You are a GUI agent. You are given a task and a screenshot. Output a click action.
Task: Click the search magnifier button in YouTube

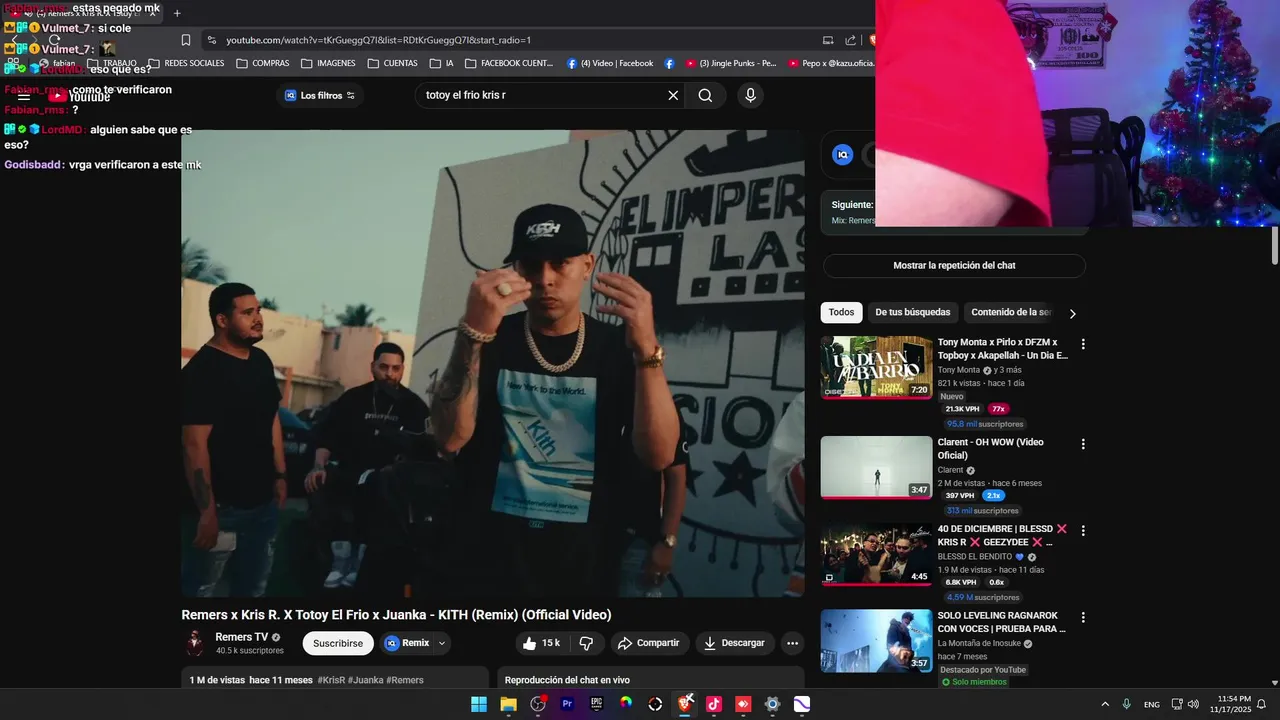point(705,95)
